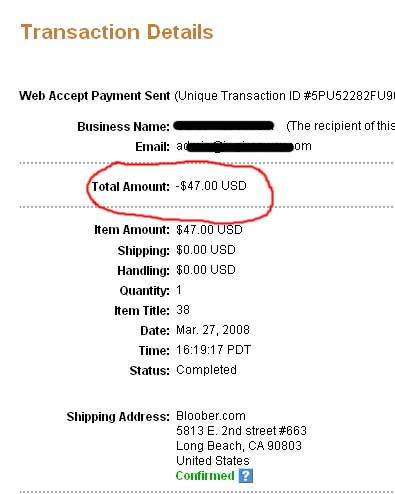Screen dimensions: 395x494
Task: Click the Handling $0.00 USD value
Action: point(206,270)
